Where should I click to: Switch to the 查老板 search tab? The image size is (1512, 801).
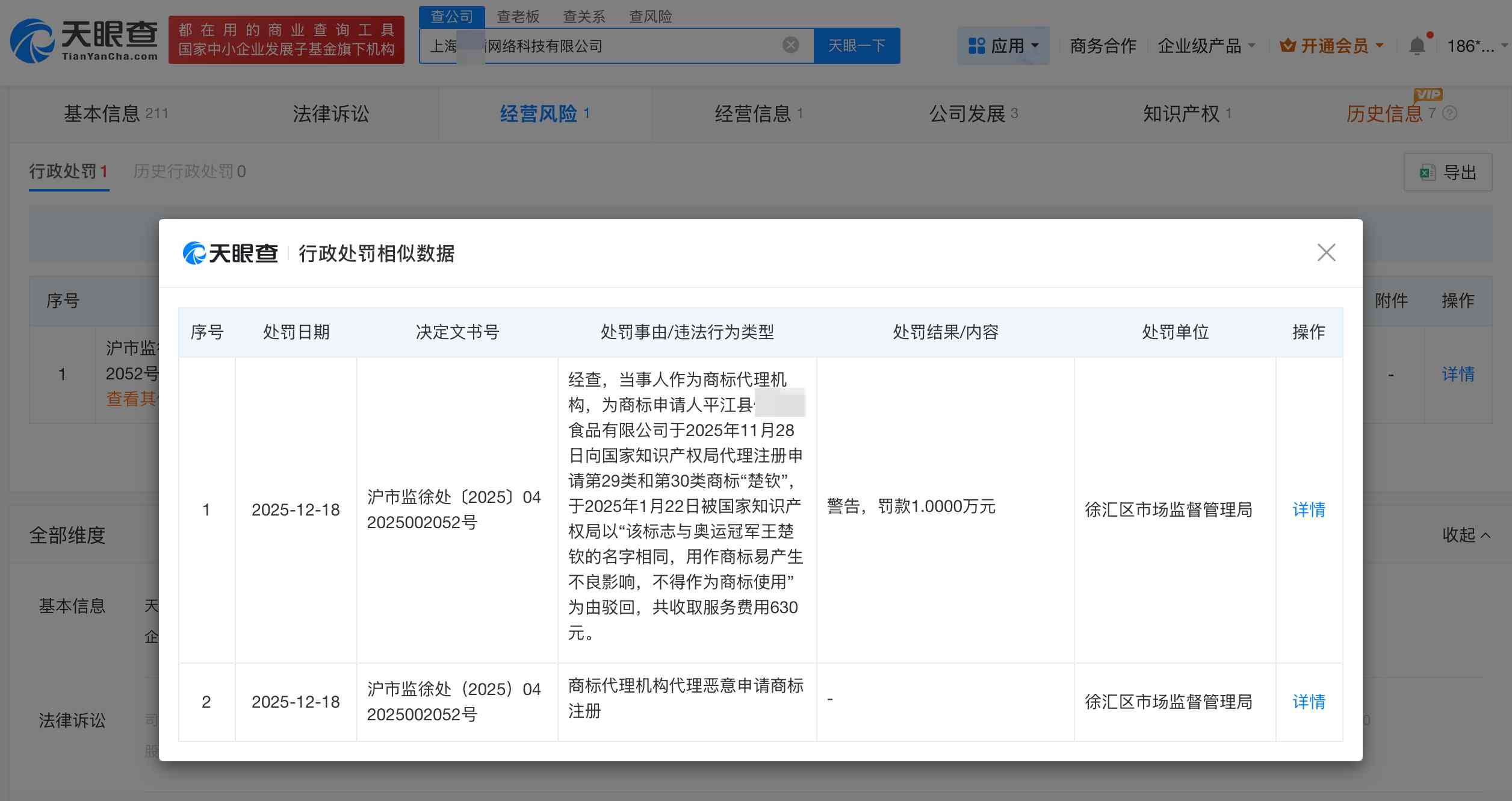[518, 16]
